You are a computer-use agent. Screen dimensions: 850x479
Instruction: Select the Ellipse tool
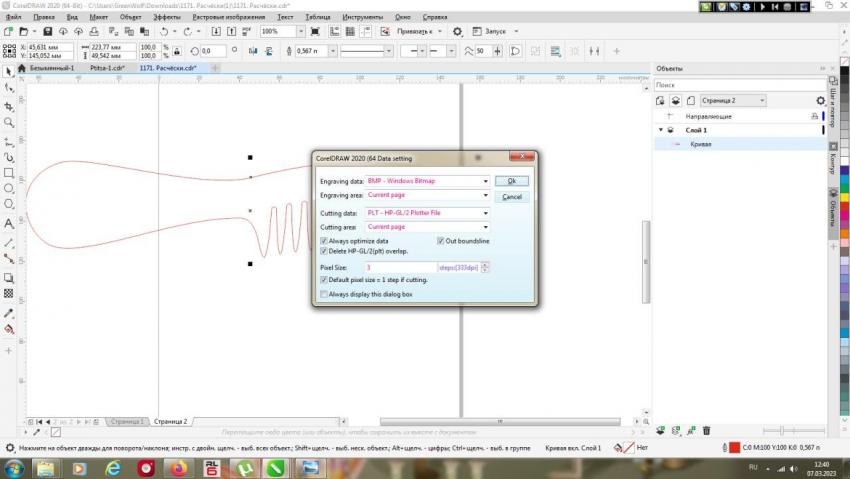(x=9, y=189)
